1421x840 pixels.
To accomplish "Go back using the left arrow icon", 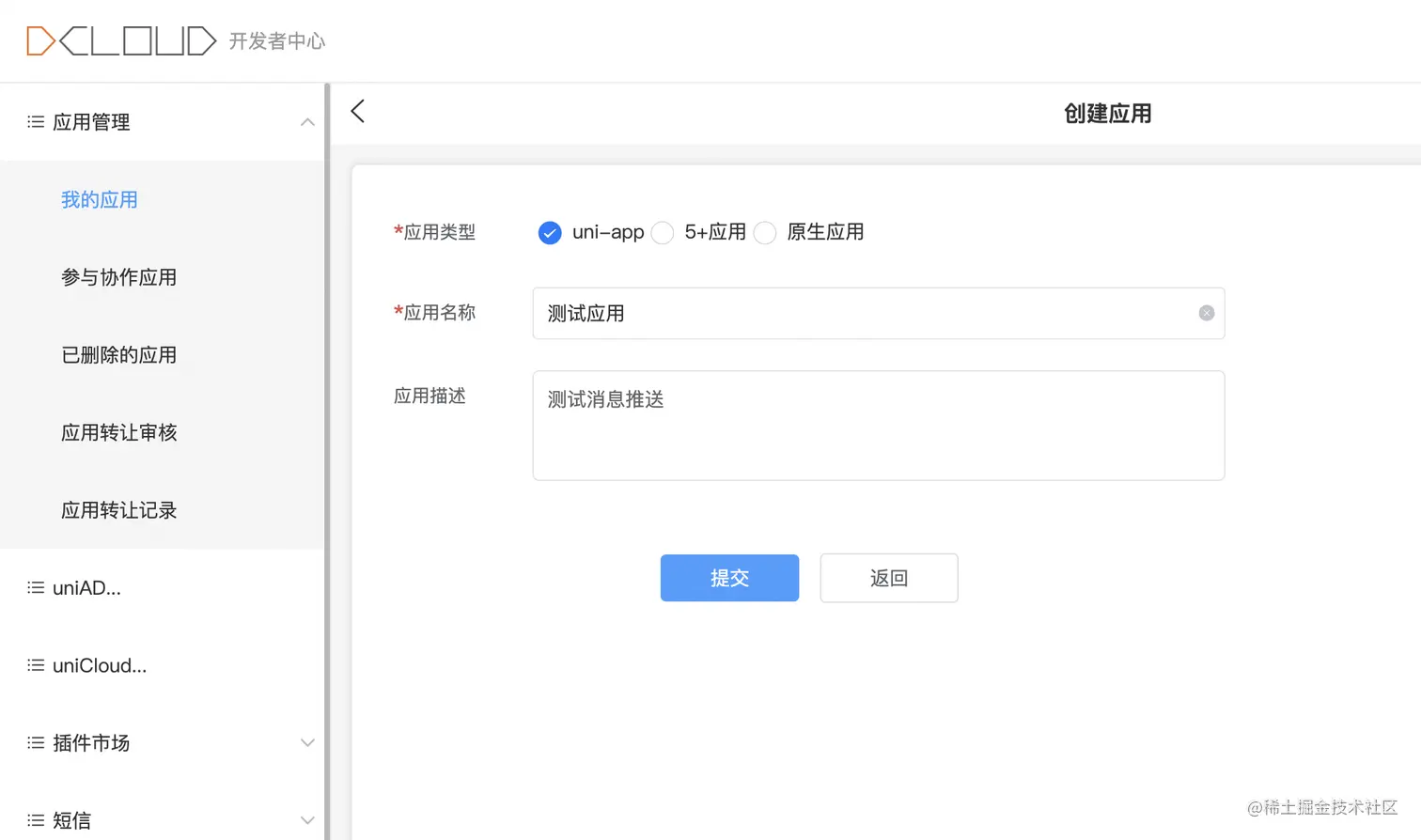I will pyautogui.click(x=358, y=111).
